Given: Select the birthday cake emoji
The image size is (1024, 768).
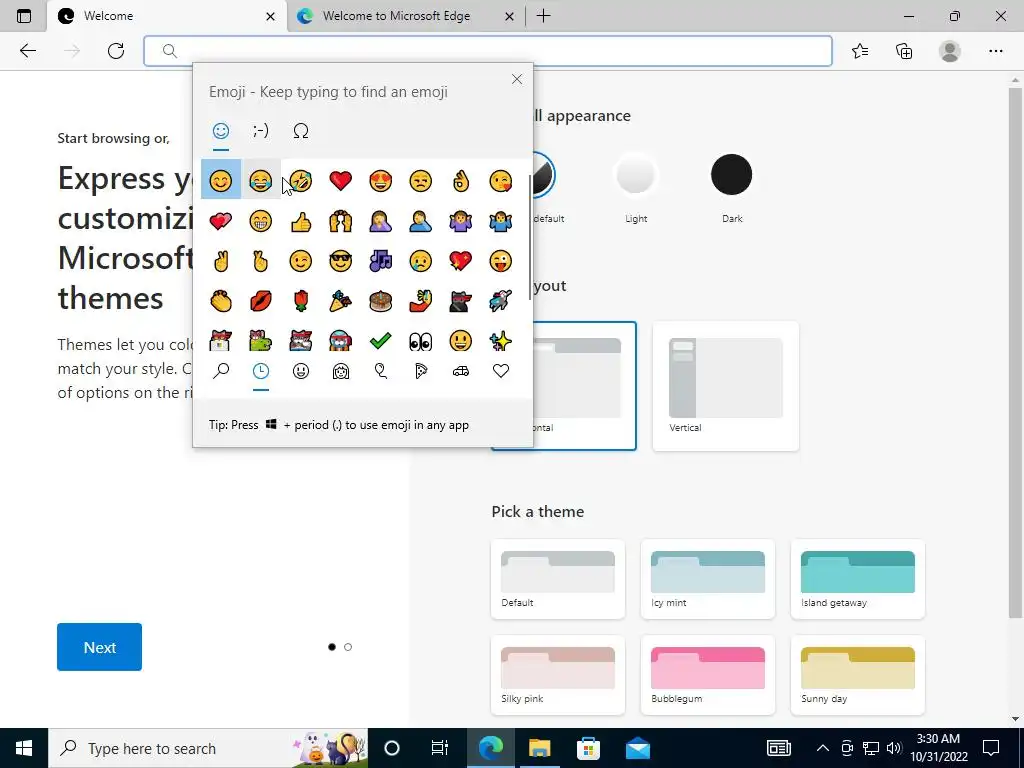Looking at the screenshot, I should 380,301.
